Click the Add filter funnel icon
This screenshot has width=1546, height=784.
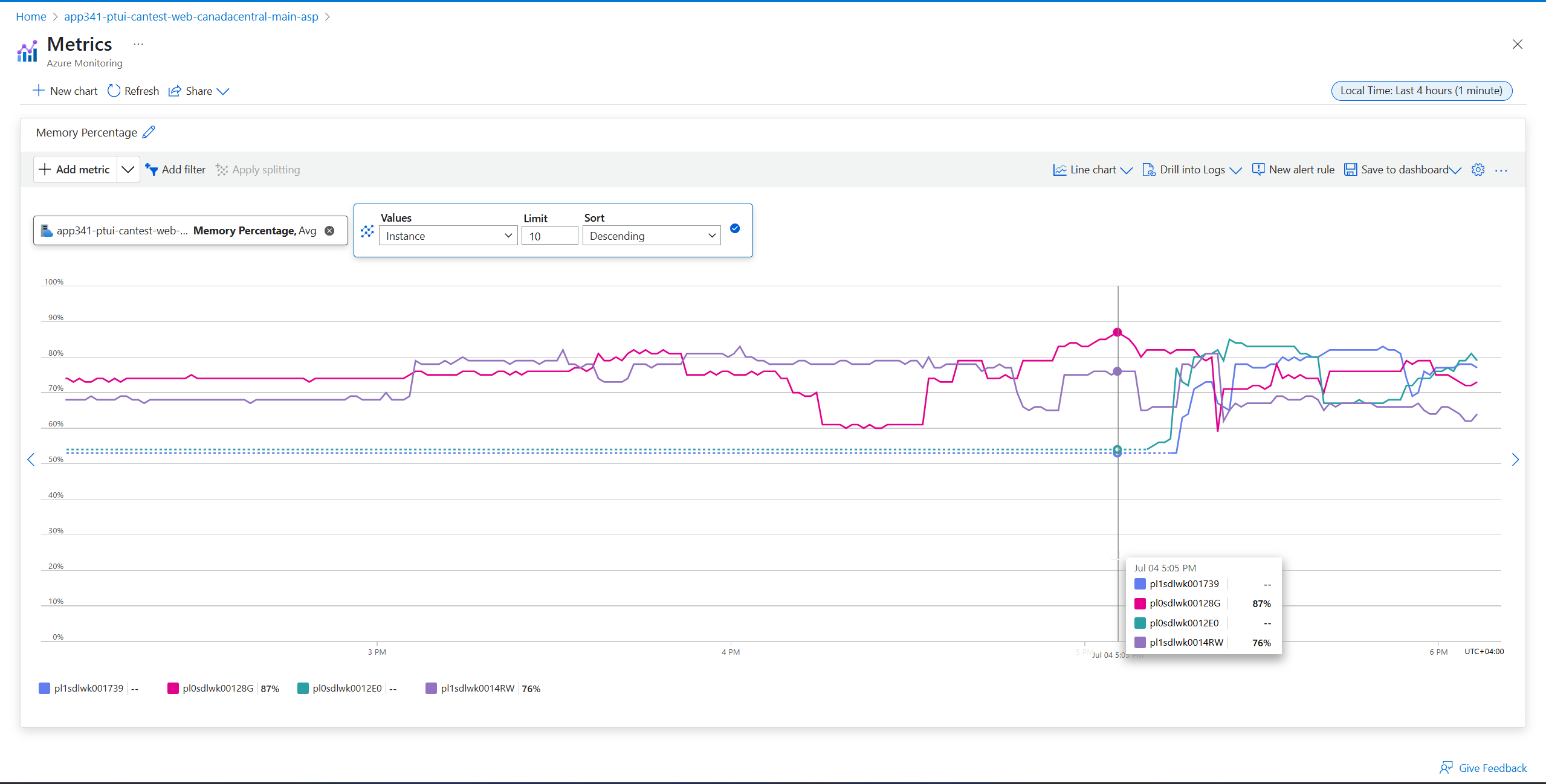[x=152, y=170]
